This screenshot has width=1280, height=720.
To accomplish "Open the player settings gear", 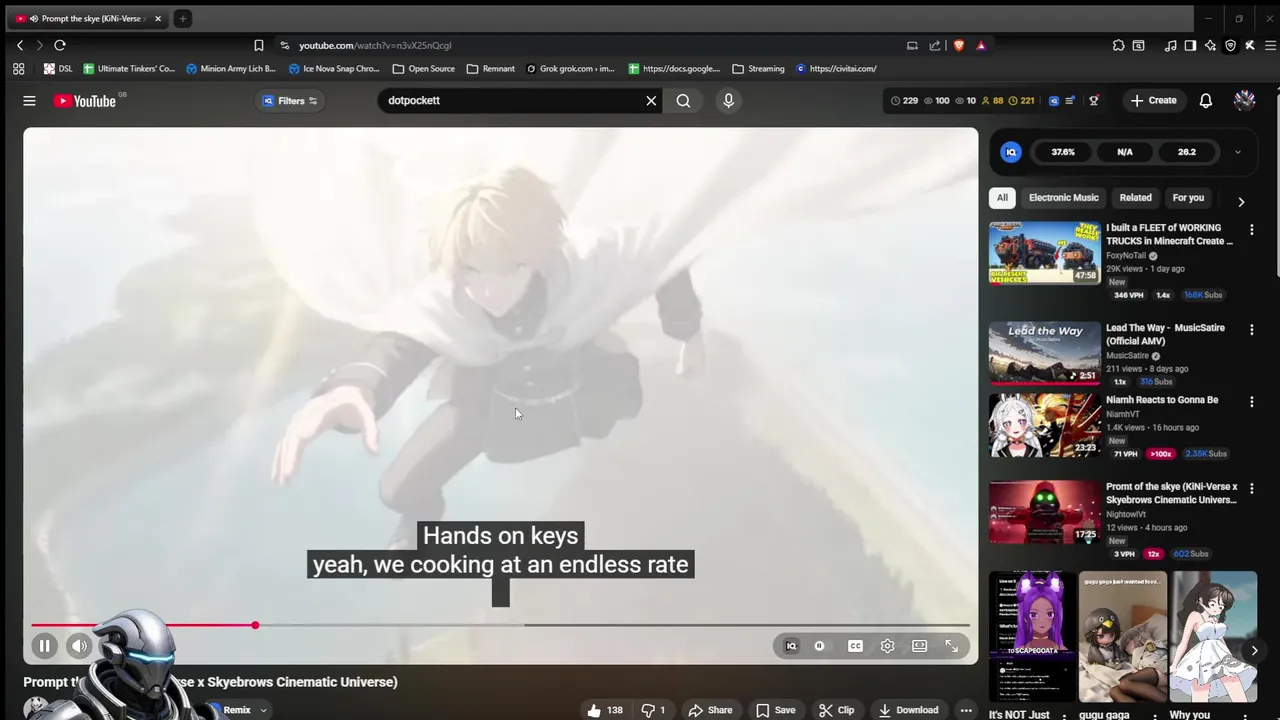I will pyautogui.click(x=887, y=646).
